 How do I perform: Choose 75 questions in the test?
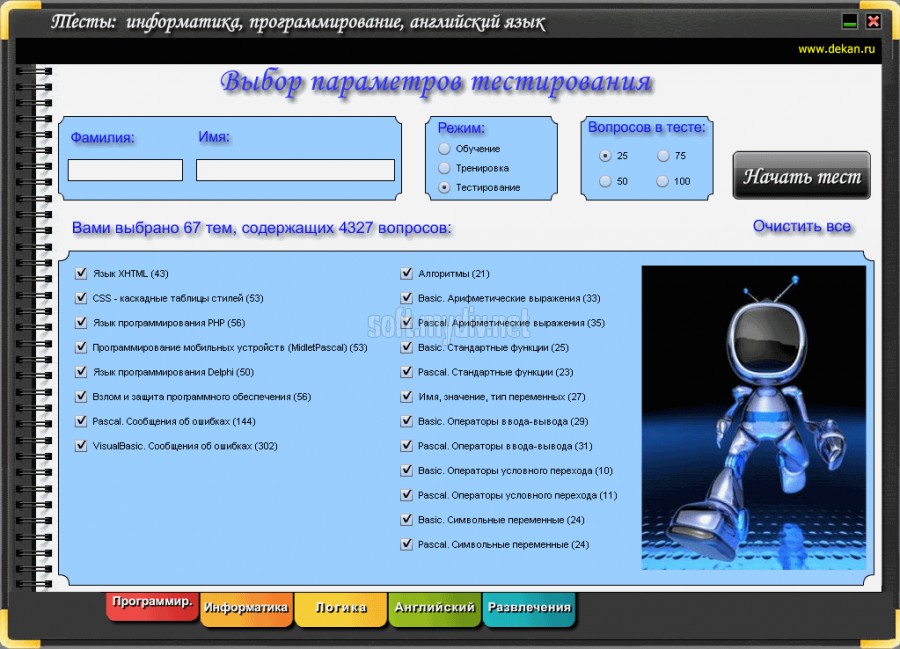(663, 156)
